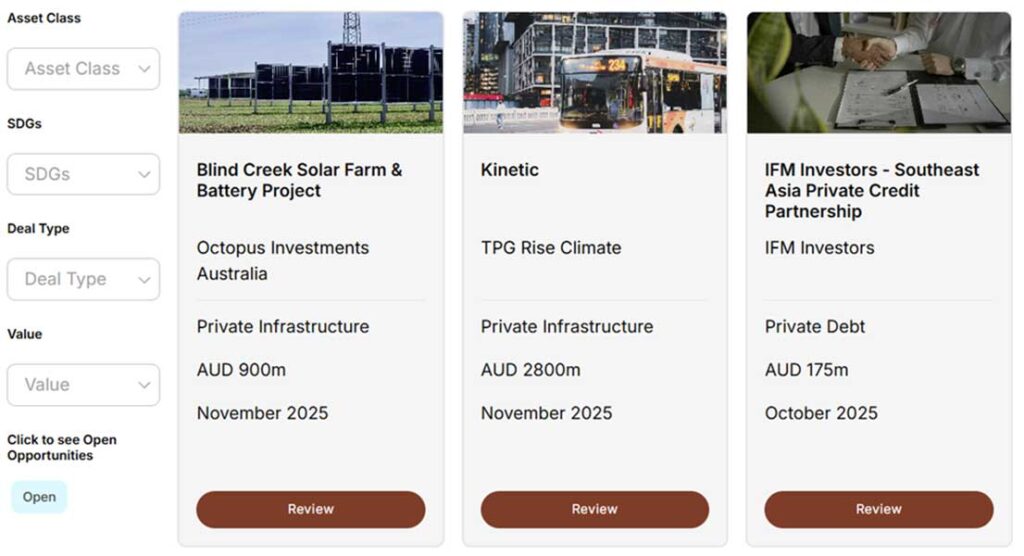The width and height of the screenshot is (1024, 556).
Task: Open the Blind Creek Solar Farm title
Action: click(299, 180)
